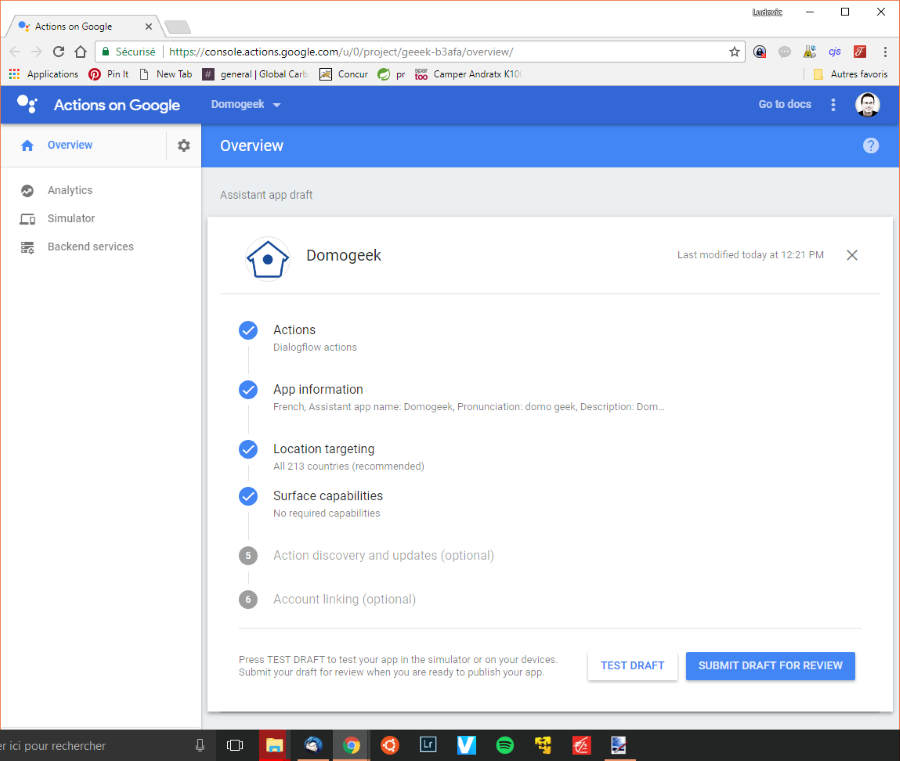Open the general | Global Carb bookmark
Viewport: 900px width, 761px height.
pos(256,74)
